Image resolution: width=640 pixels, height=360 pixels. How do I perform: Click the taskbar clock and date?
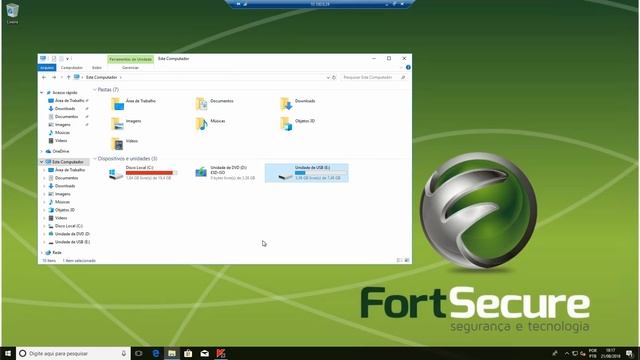(x=610, y=353)
